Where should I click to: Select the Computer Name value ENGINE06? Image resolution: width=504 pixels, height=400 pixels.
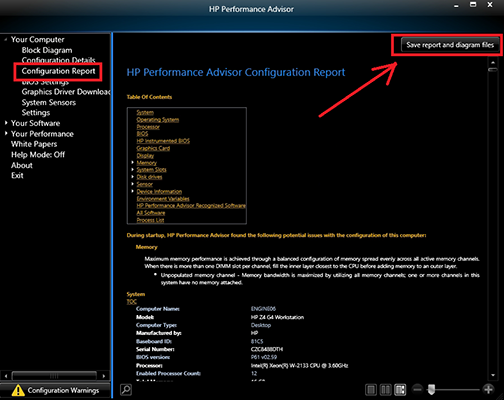tap(263, 309)
